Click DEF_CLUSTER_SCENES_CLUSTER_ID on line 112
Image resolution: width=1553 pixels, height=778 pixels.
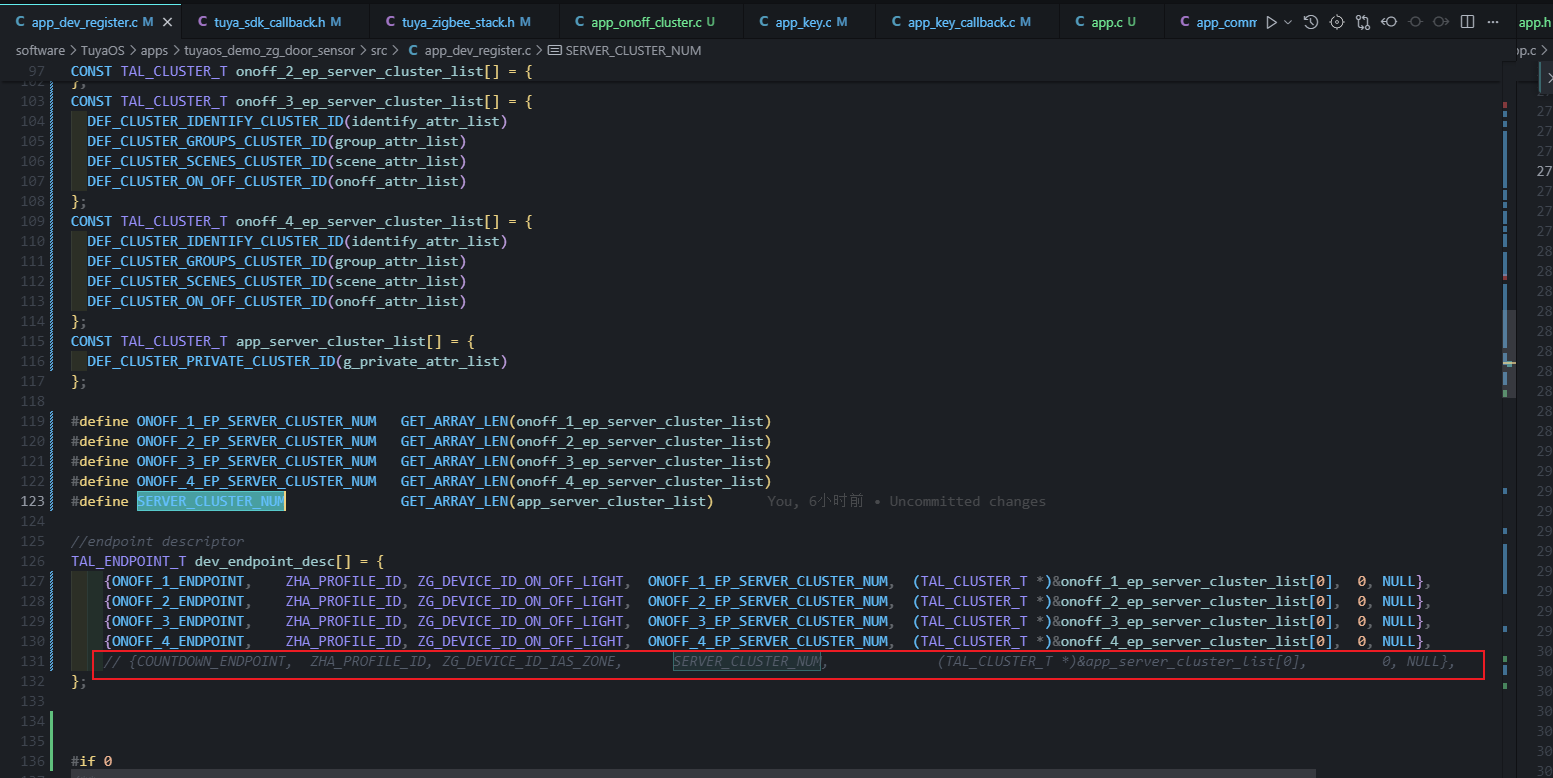click(x=207, y=281)
